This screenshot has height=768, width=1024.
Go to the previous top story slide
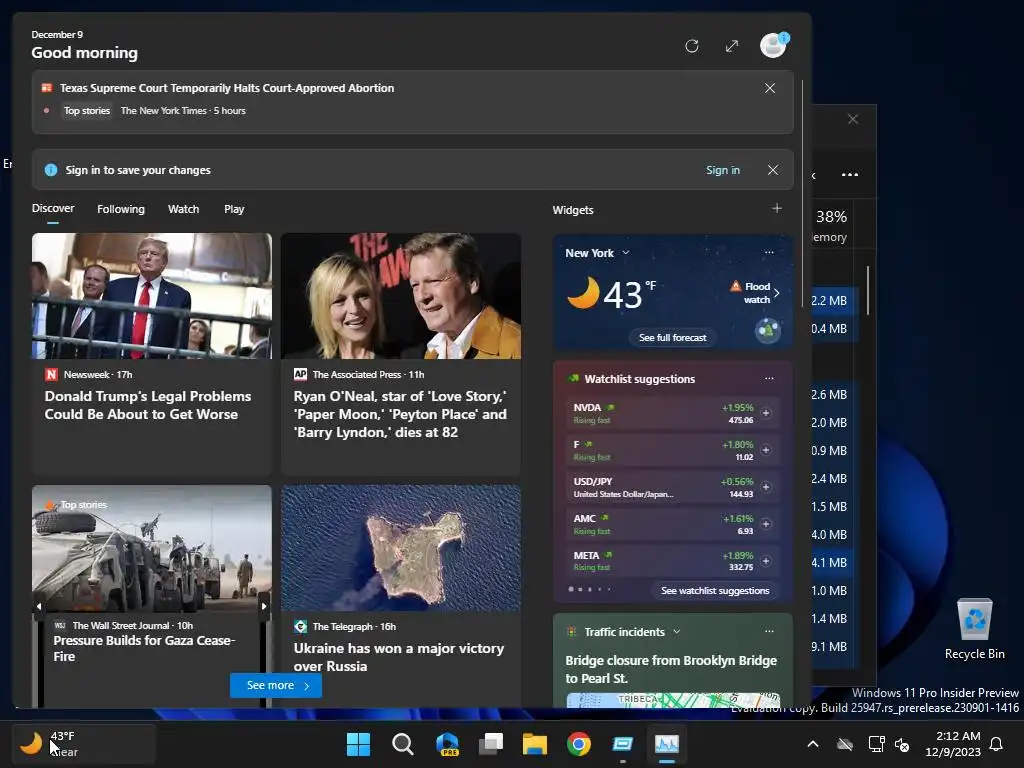click(39, 606)
